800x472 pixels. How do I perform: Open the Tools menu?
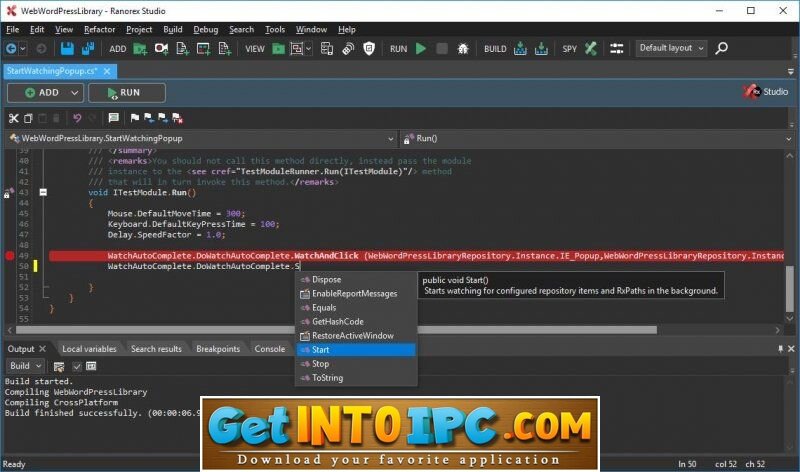[x=274, y=29]
